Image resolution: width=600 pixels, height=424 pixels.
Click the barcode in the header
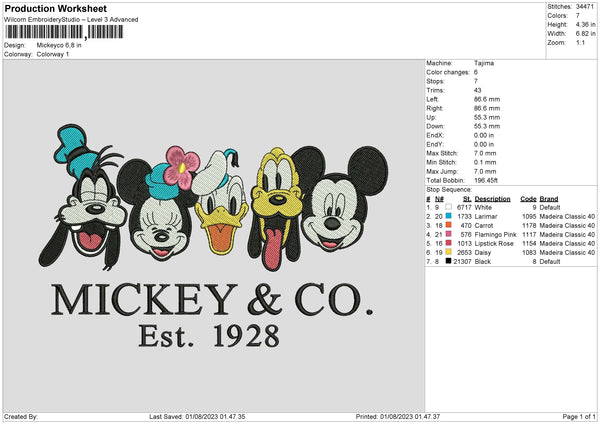64,32
